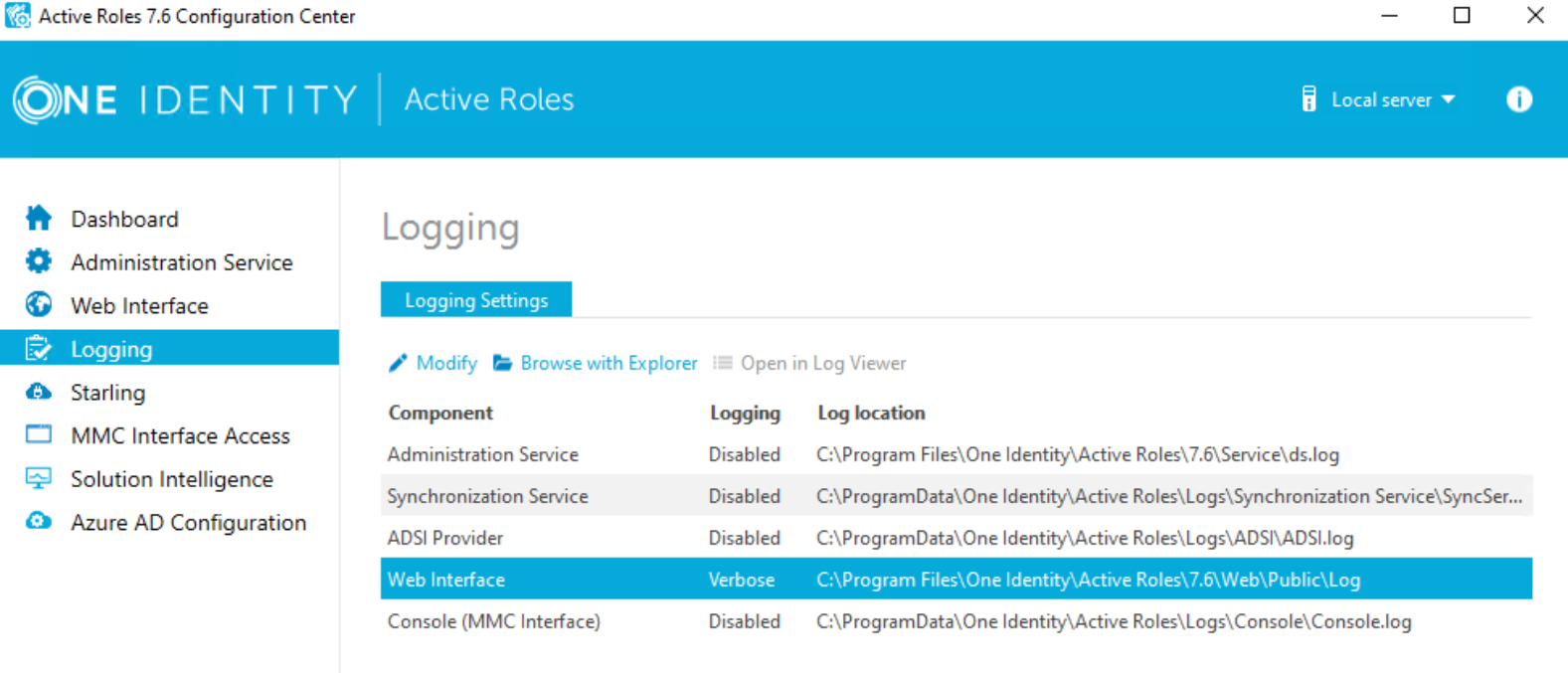Maximize the Configuration Center window

1462,15
